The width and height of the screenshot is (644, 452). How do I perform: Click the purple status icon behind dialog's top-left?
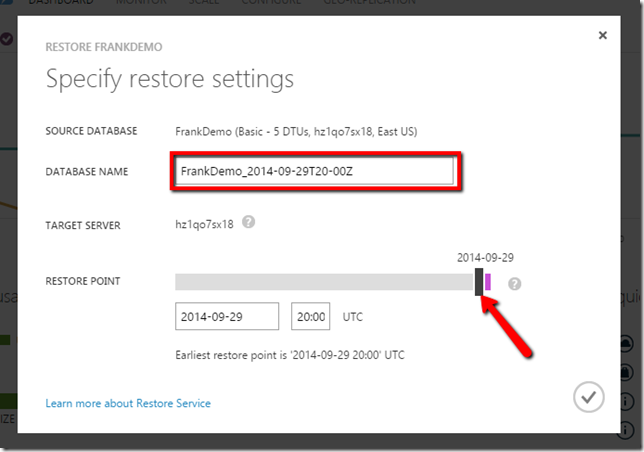pyautogui.click(x=7, y=38)
